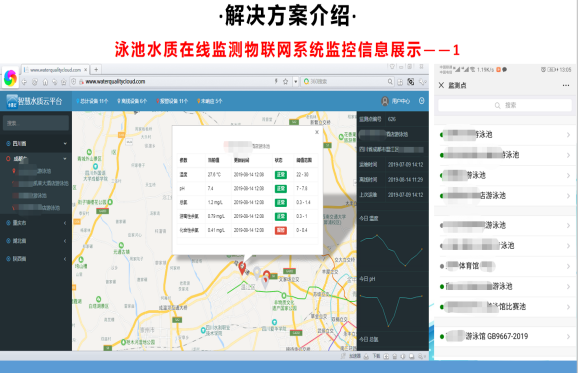Viewport: 579px width, 373px height.
Task: Expand the 湖北省 region in sidebar
Action: pyautogui.click(x=36, y=241)
